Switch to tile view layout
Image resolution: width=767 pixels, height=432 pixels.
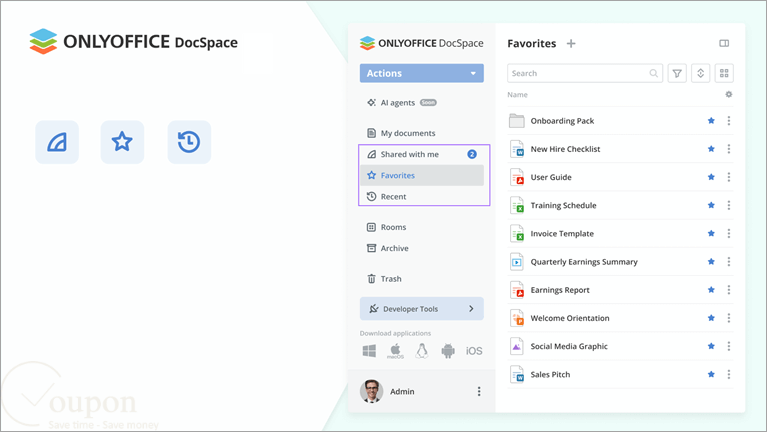724,73
